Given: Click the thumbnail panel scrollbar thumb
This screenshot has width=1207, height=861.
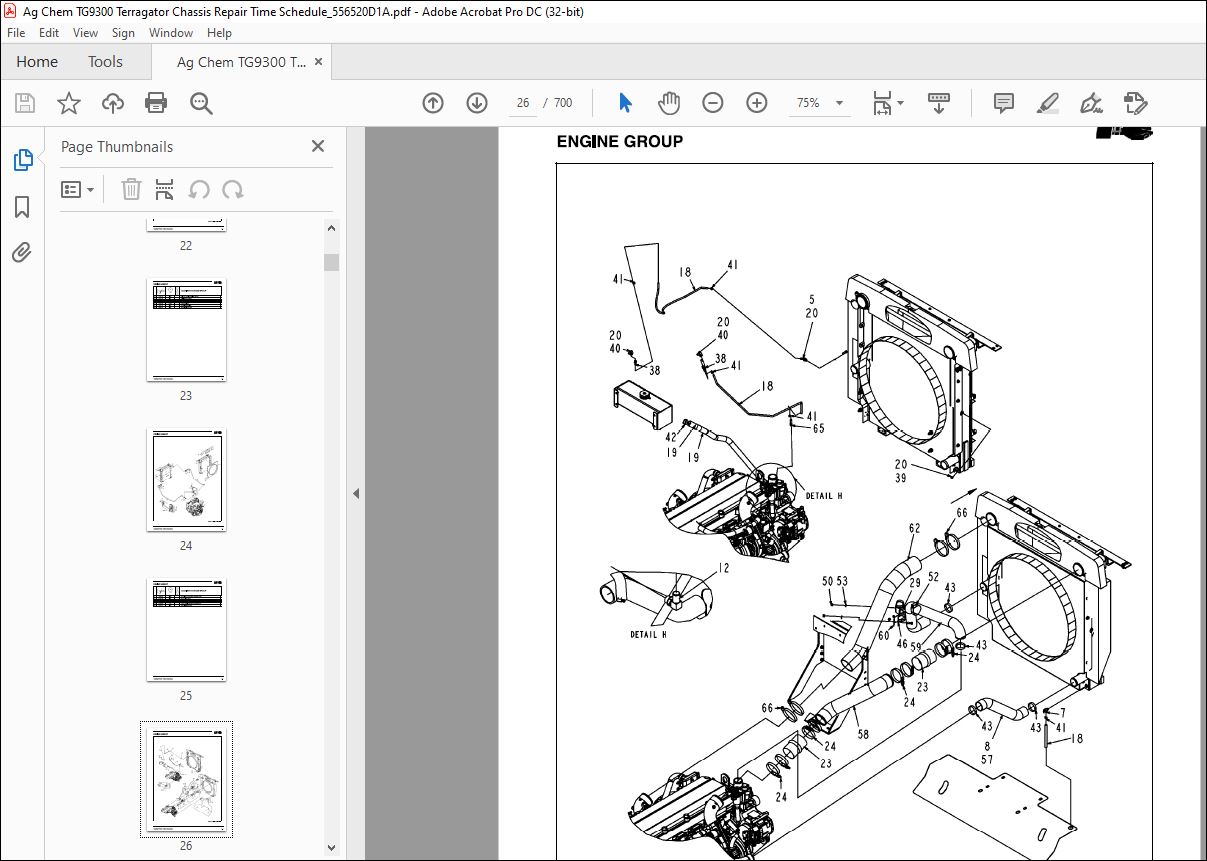Looking at the screenshot, I should 331,263.
